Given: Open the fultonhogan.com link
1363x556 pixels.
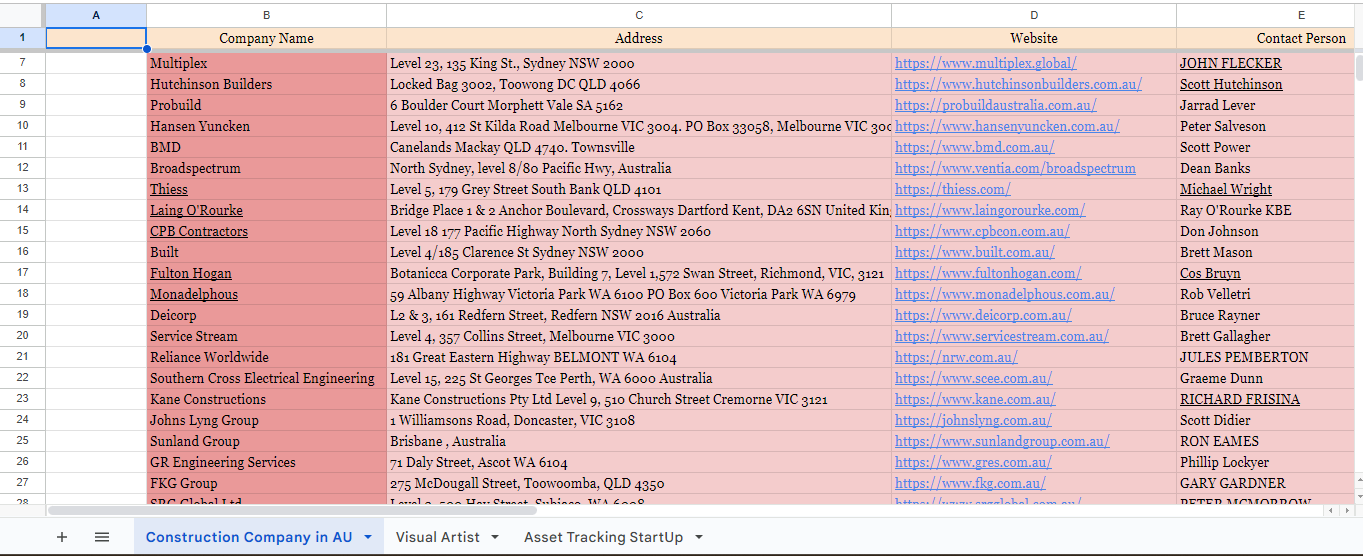Looking at the screenshot, I should click(988, 273).
